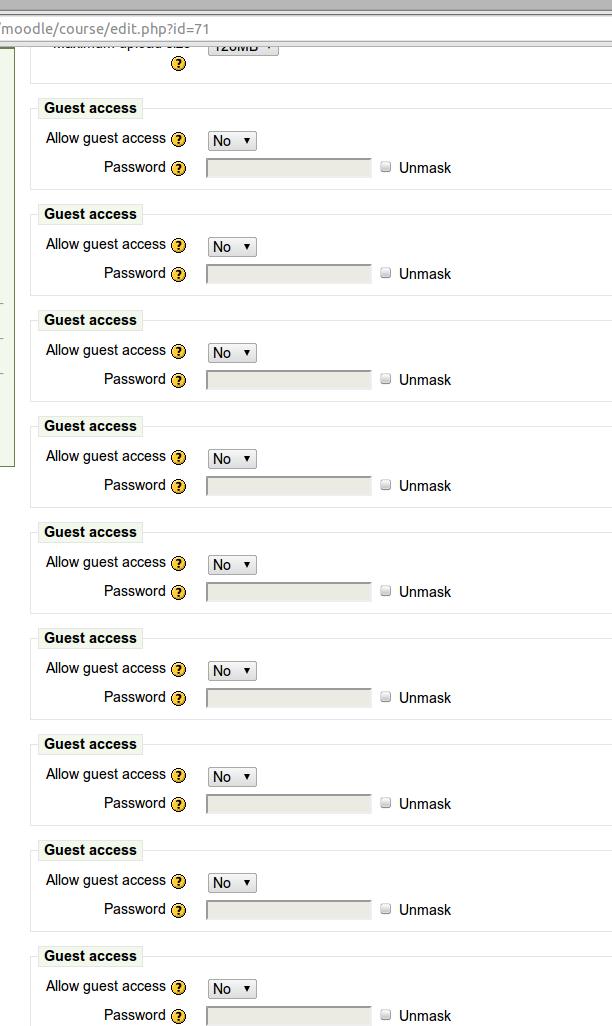The height and width of the screenshot is (1026, 612).
Task: Open help for Allow guest access, first section
Action: [179, 139]
